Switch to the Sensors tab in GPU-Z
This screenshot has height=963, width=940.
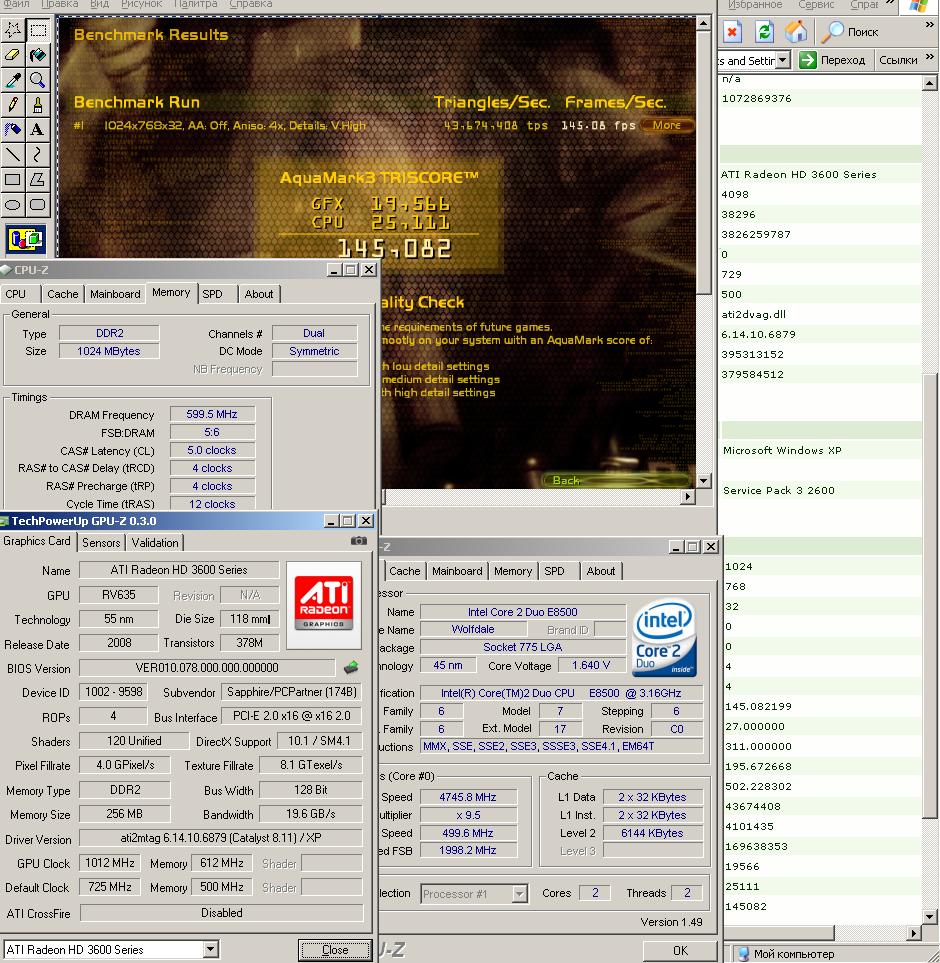[x=101, y=543]
